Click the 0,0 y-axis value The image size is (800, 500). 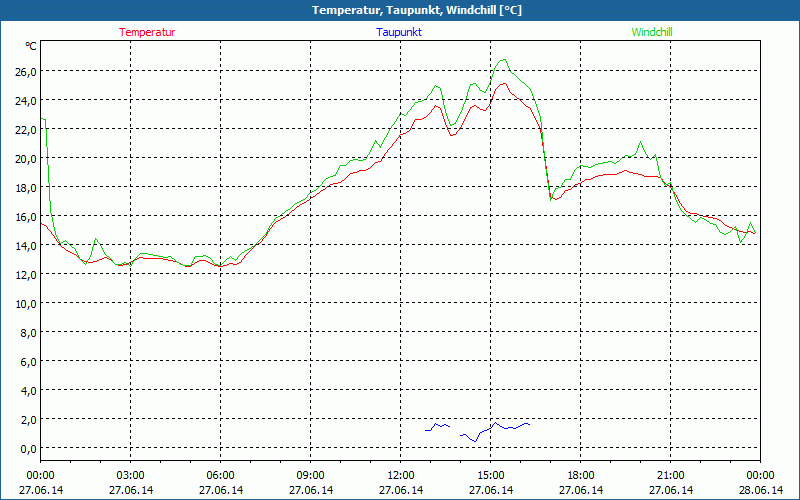[x=28, y=449]
